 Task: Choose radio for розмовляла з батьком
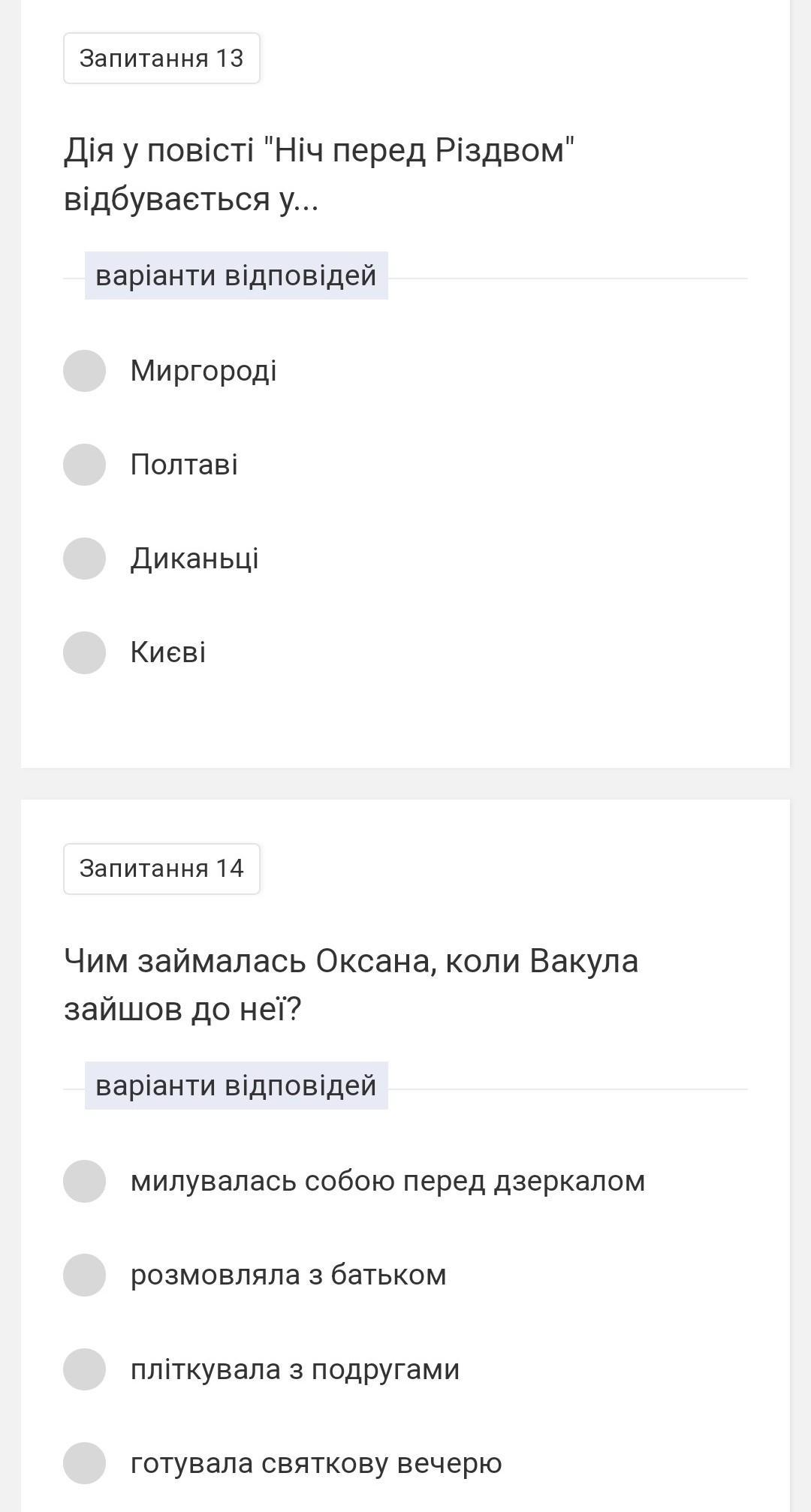point(84,1275)
